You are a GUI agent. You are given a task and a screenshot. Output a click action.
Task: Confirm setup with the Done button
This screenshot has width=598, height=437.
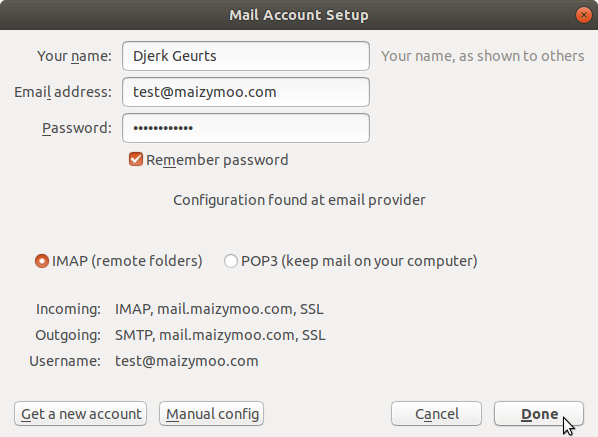point(539,414)
